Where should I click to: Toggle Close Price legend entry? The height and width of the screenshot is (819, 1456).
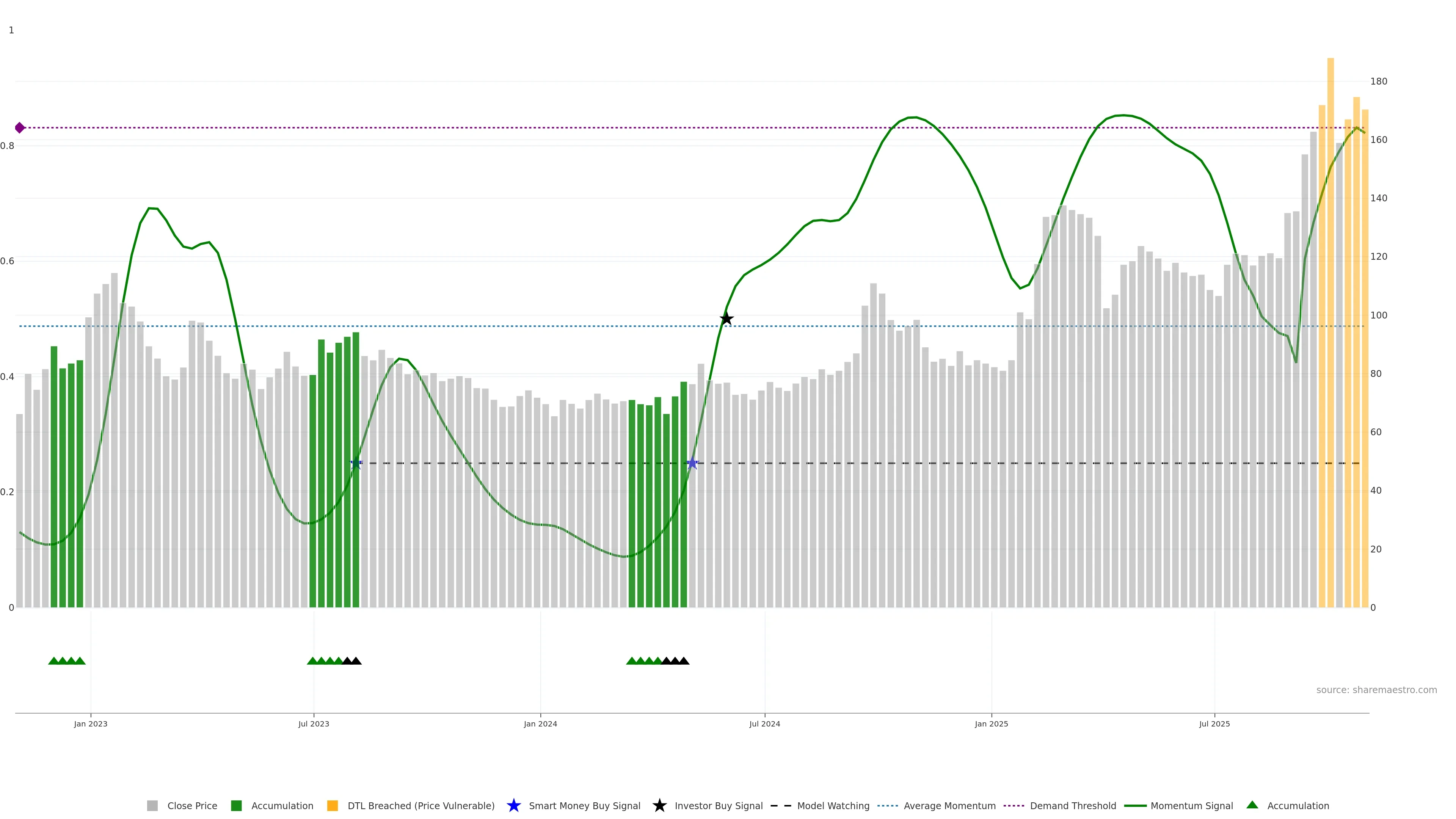click(191, 805)
